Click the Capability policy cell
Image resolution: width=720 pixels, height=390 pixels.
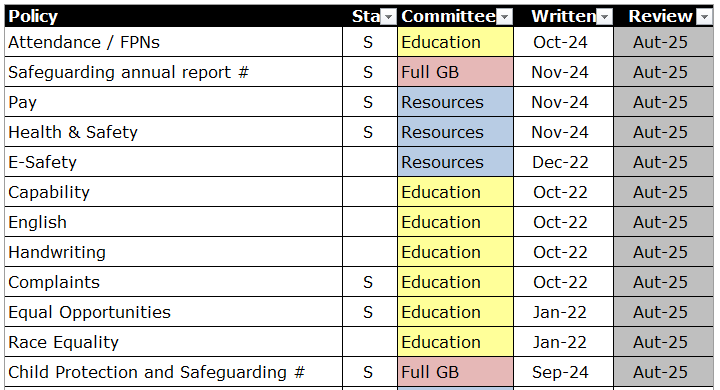coord(174,192)
